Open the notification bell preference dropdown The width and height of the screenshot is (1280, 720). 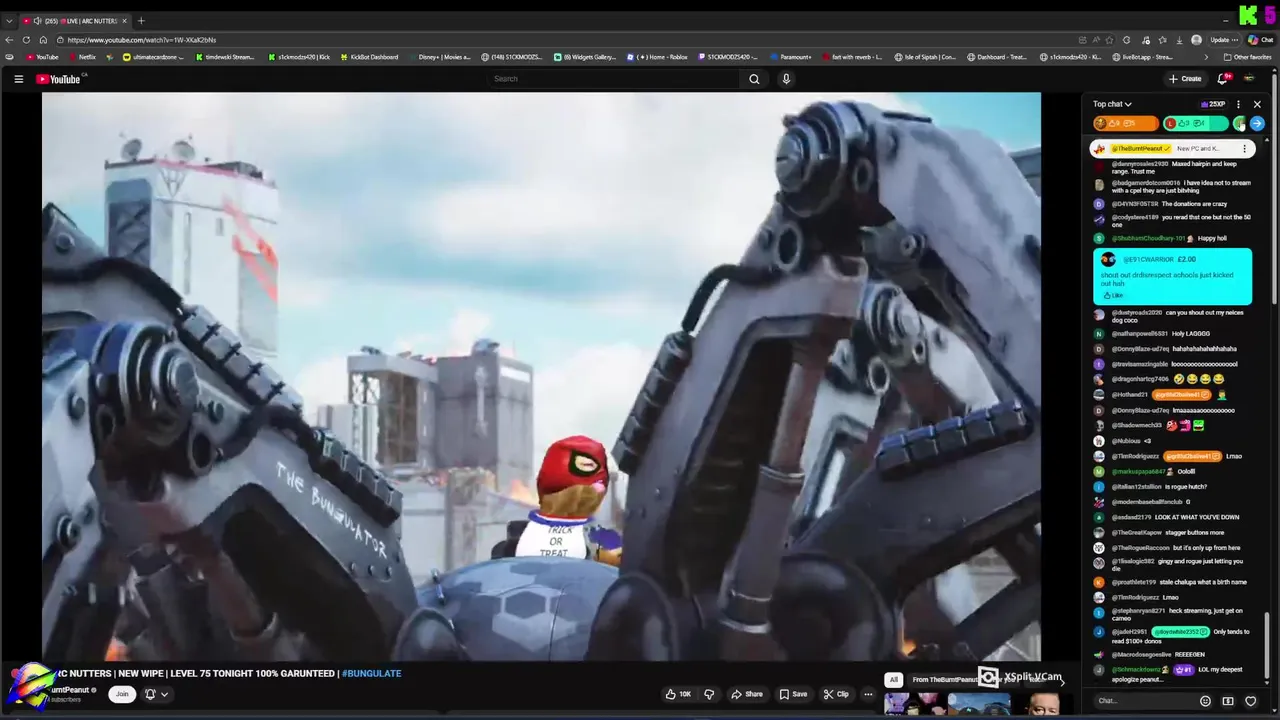(x=157, y=694)
